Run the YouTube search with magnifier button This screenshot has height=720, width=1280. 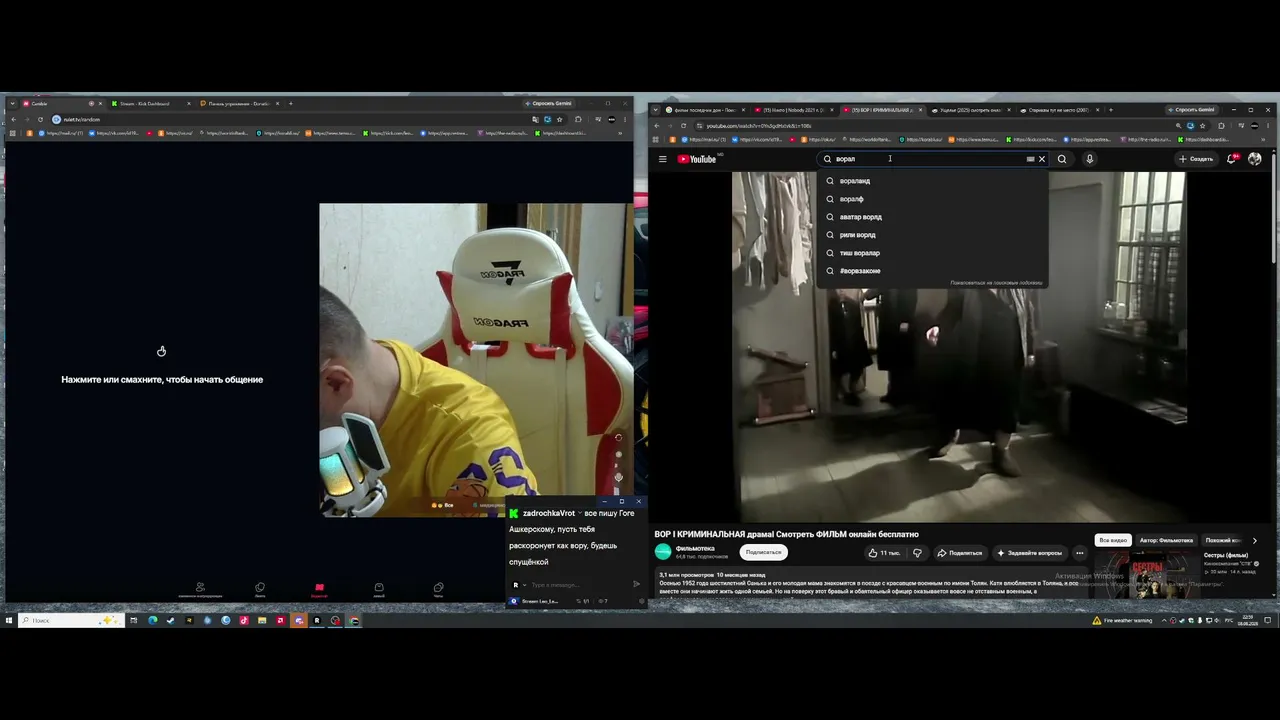point(1062,159)
